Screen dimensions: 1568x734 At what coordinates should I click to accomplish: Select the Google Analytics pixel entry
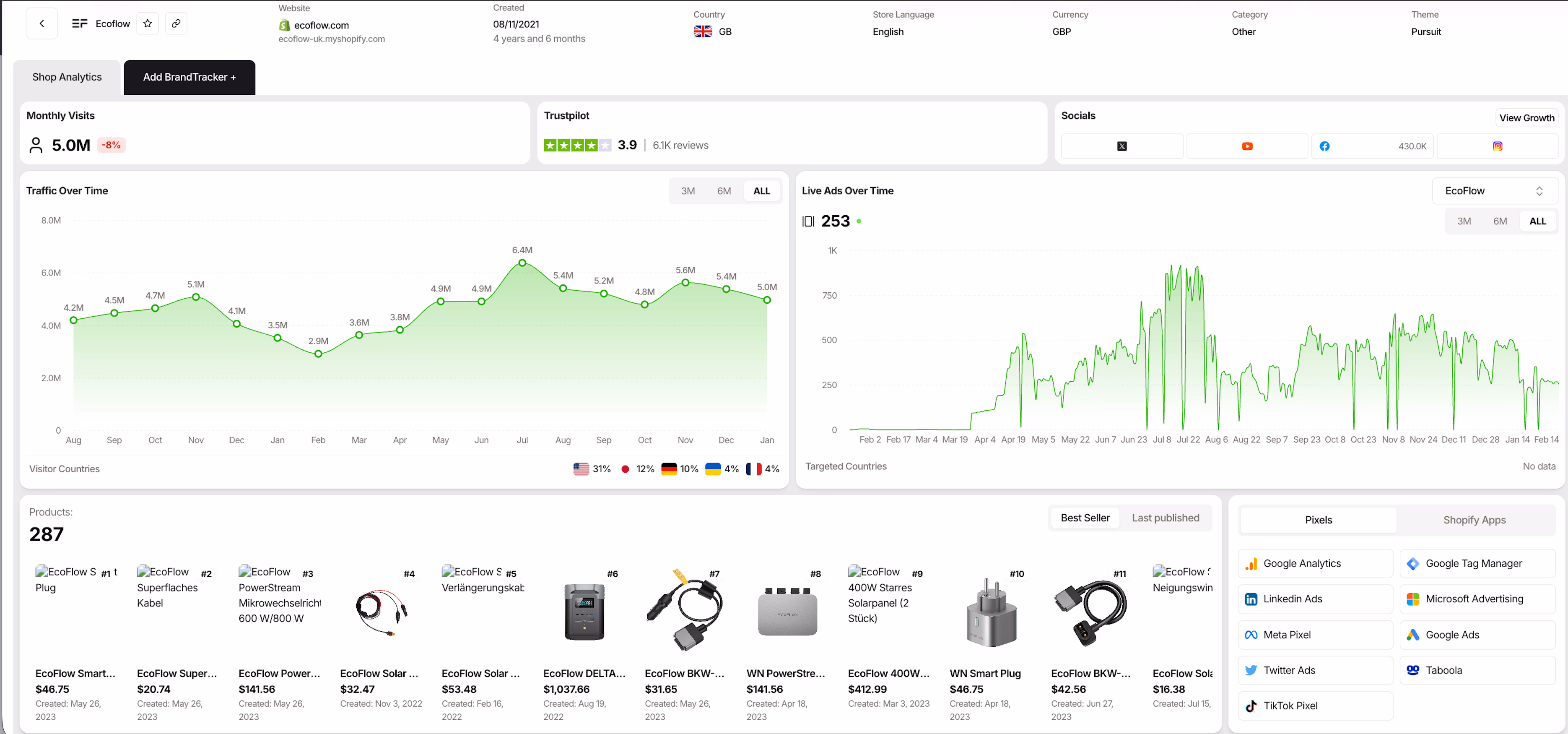click(1315, 563)
